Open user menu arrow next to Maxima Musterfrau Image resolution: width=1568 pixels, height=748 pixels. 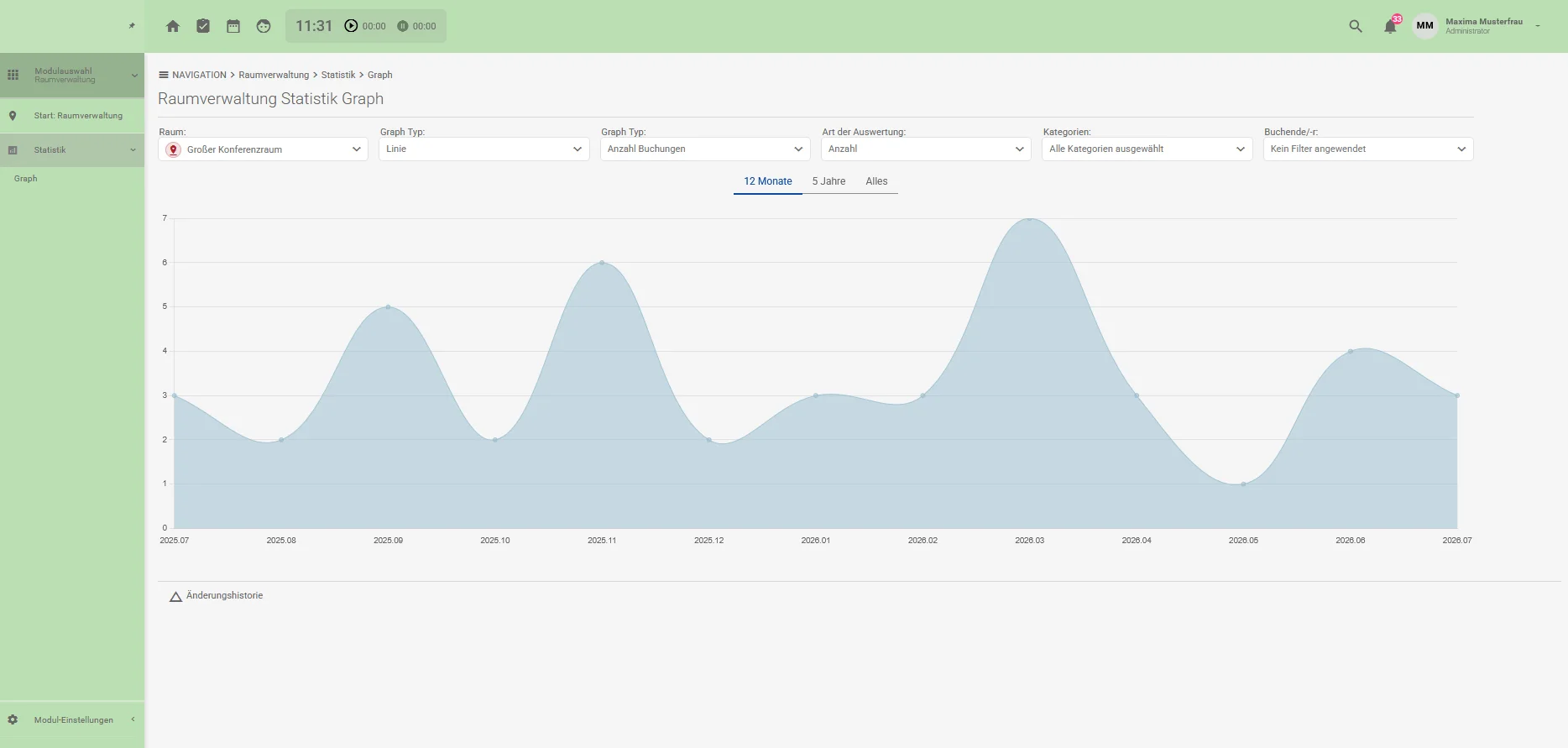click(x=1538, y=26)
